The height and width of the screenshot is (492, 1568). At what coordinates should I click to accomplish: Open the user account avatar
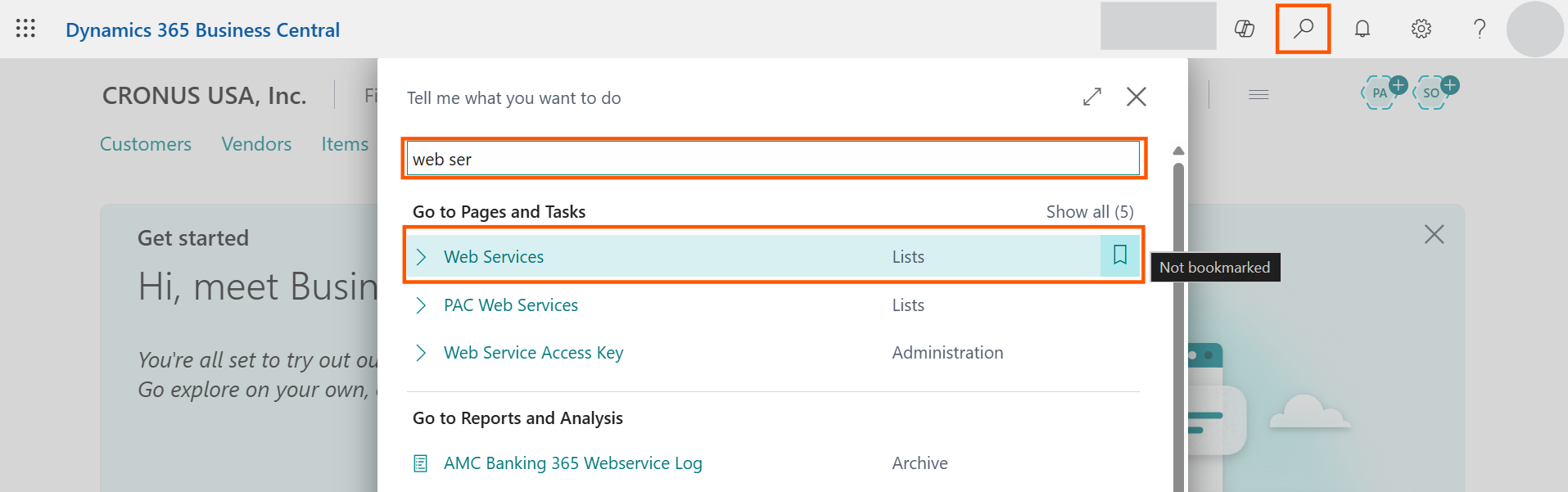coord(1534,29)
